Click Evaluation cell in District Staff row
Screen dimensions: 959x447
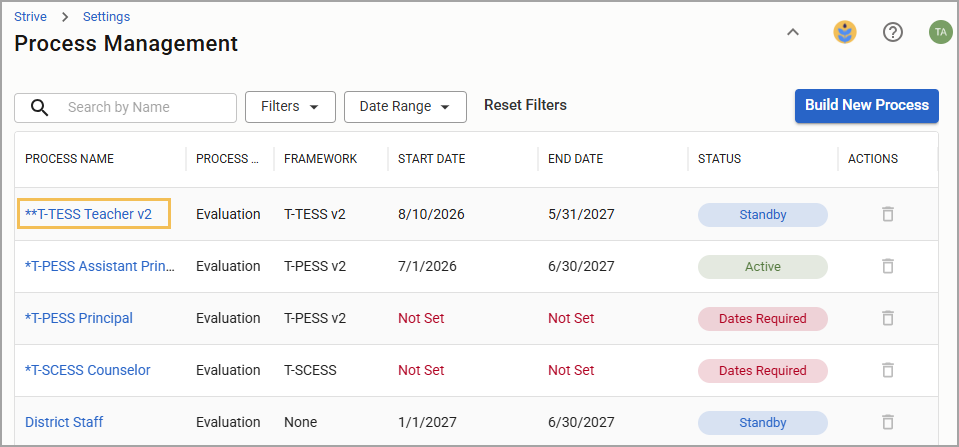pos(228,422)
